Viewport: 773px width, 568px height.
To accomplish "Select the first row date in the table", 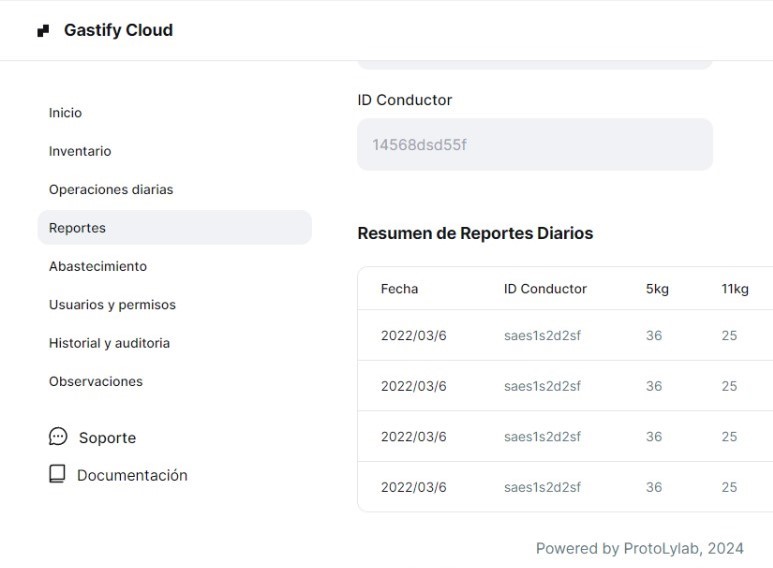I will 413,336.
